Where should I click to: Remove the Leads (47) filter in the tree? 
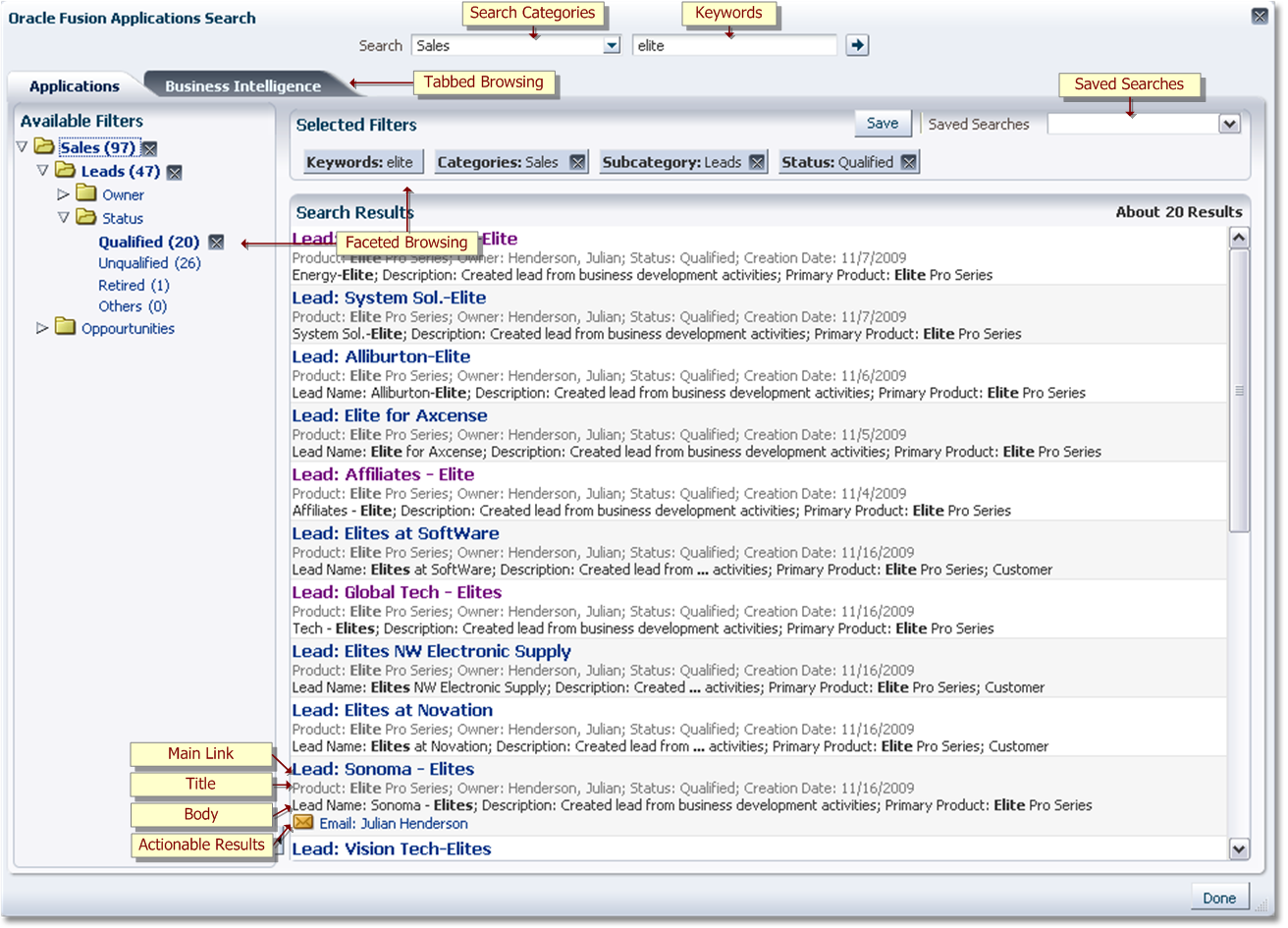pyautogui.click(x=175, y=172)
